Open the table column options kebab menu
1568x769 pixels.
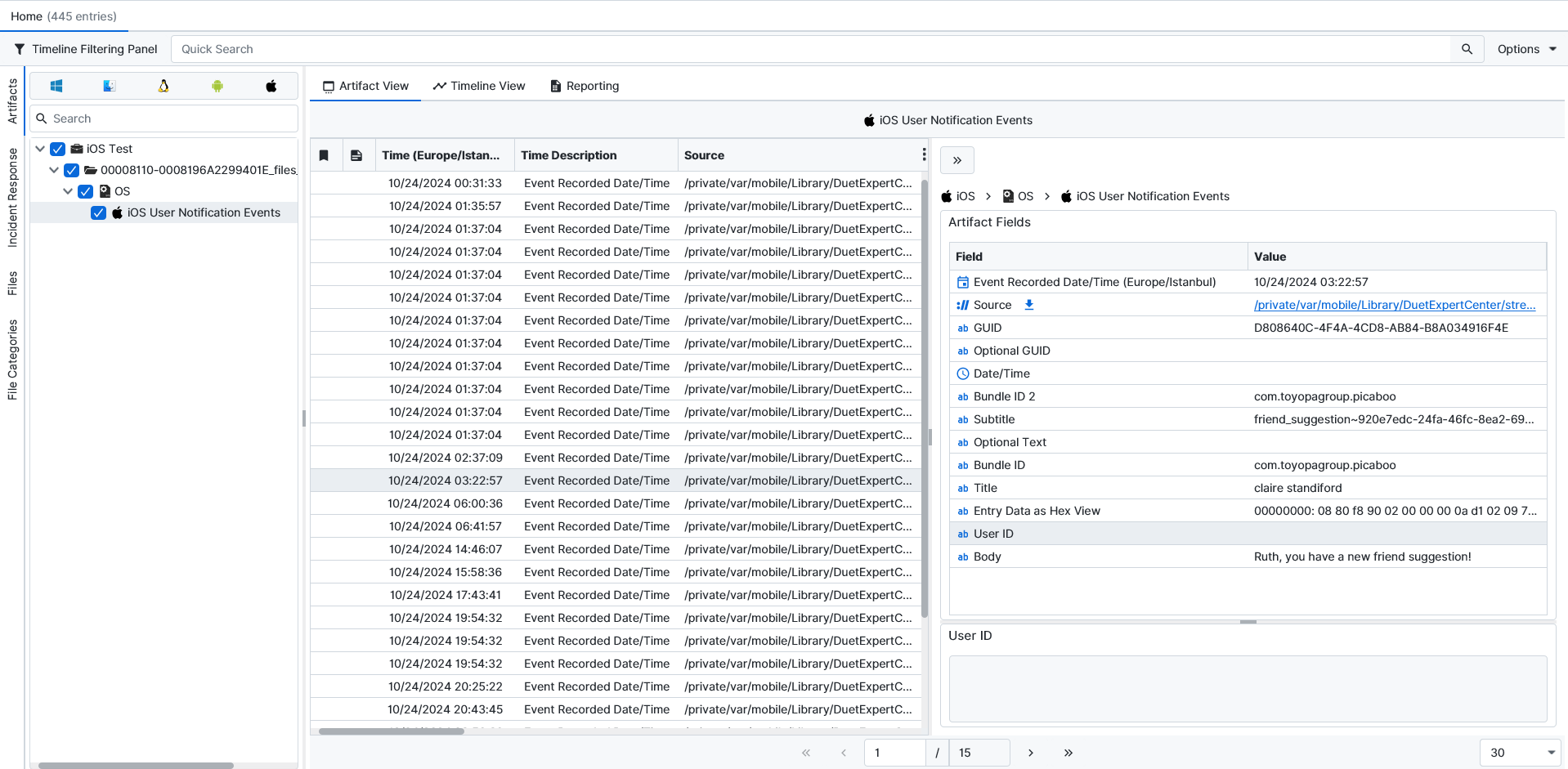pos(924,154)
